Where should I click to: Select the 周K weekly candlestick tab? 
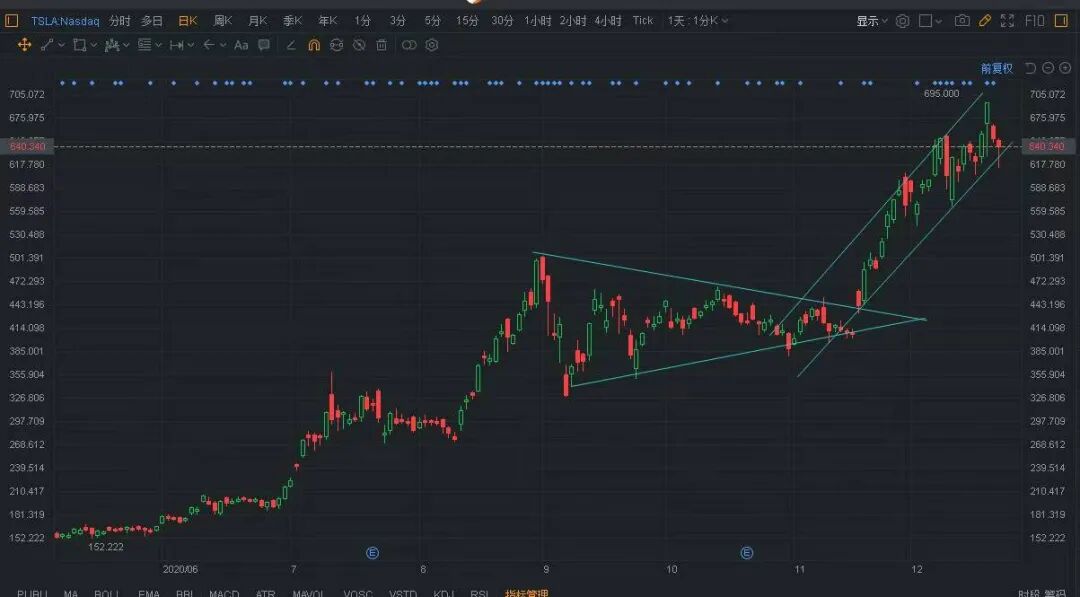(222, 21)
